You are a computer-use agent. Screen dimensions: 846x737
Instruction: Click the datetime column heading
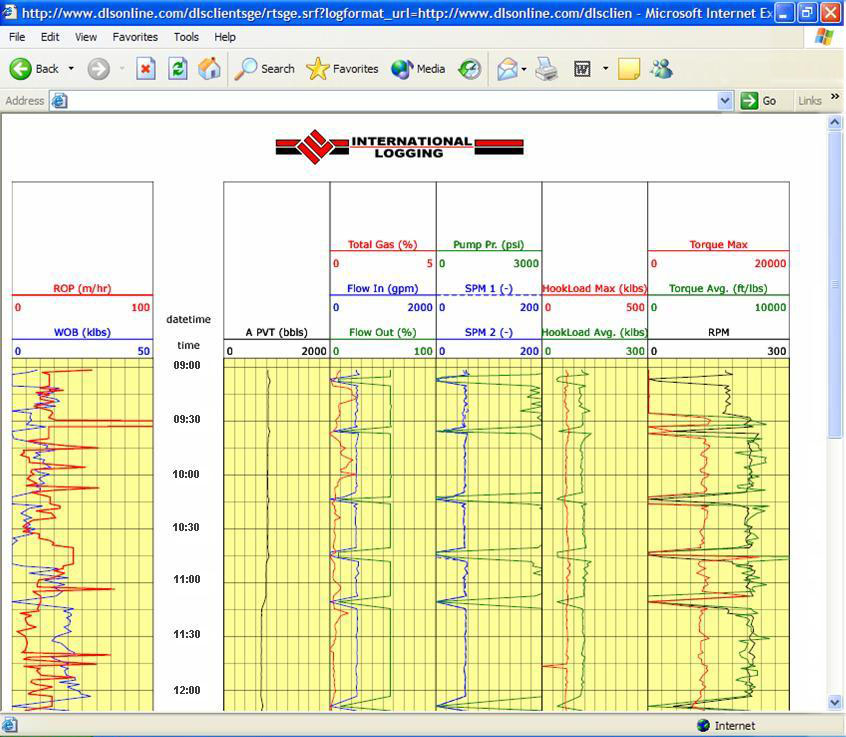coord(188,319)
